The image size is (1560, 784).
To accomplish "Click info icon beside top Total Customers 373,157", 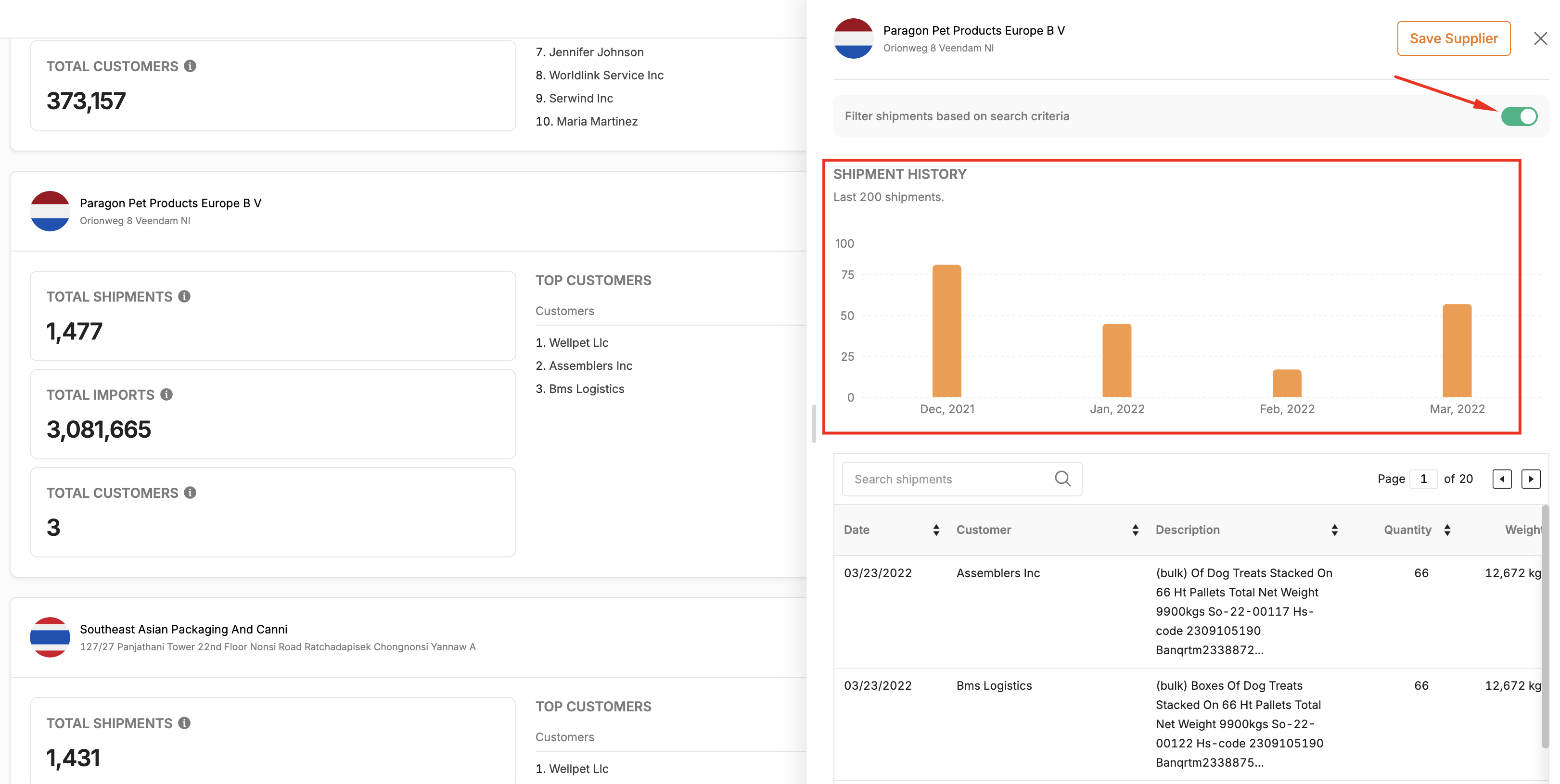I will [x=190, y=66].
